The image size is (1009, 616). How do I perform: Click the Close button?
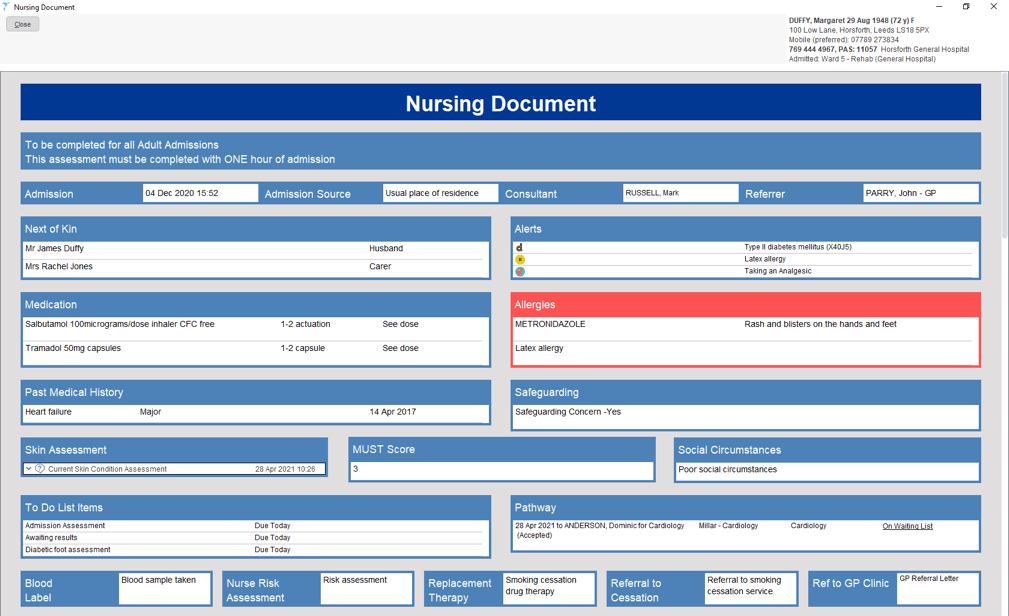(x=21, y=23)
